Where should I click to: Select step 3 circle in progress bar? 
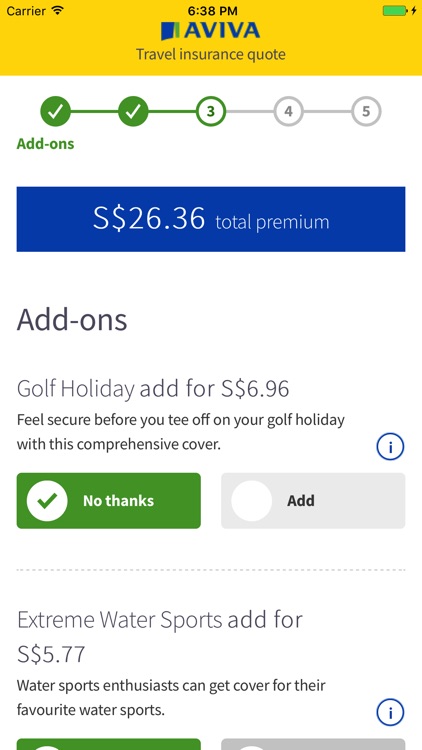tap(211, 111)
